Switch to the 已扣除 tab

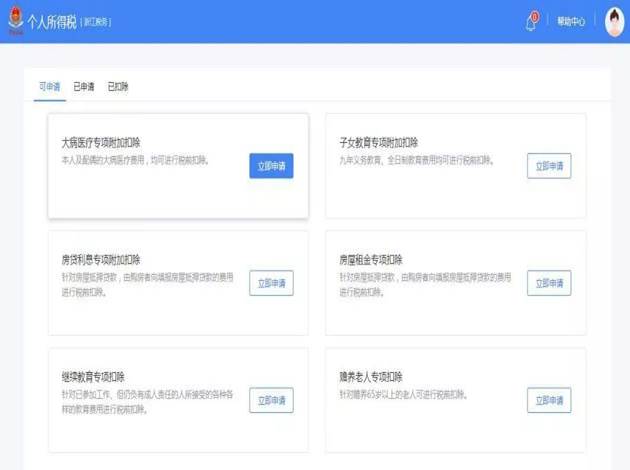click(118, 87)
